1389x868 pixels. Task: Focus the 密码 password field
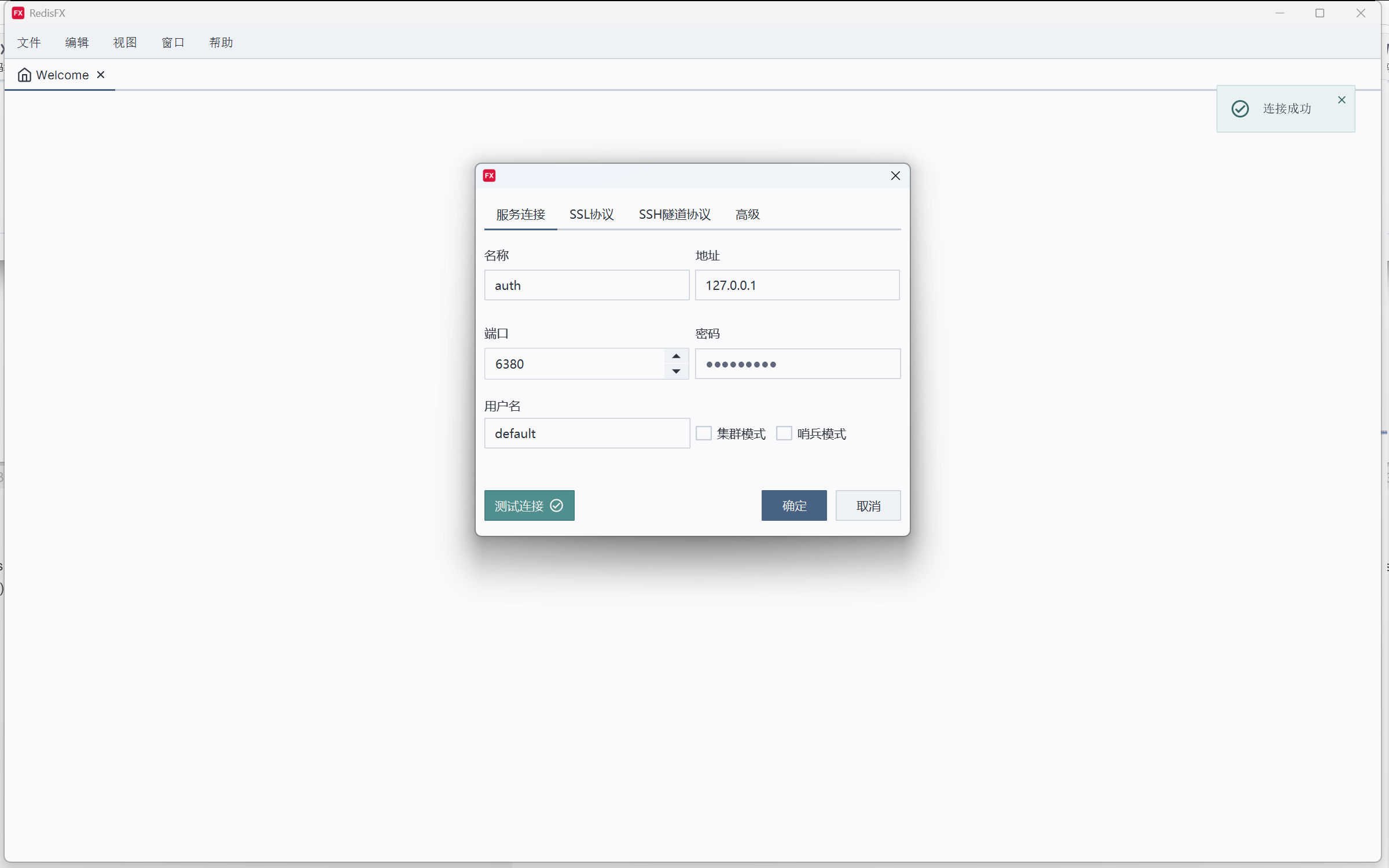coord(797,364)
